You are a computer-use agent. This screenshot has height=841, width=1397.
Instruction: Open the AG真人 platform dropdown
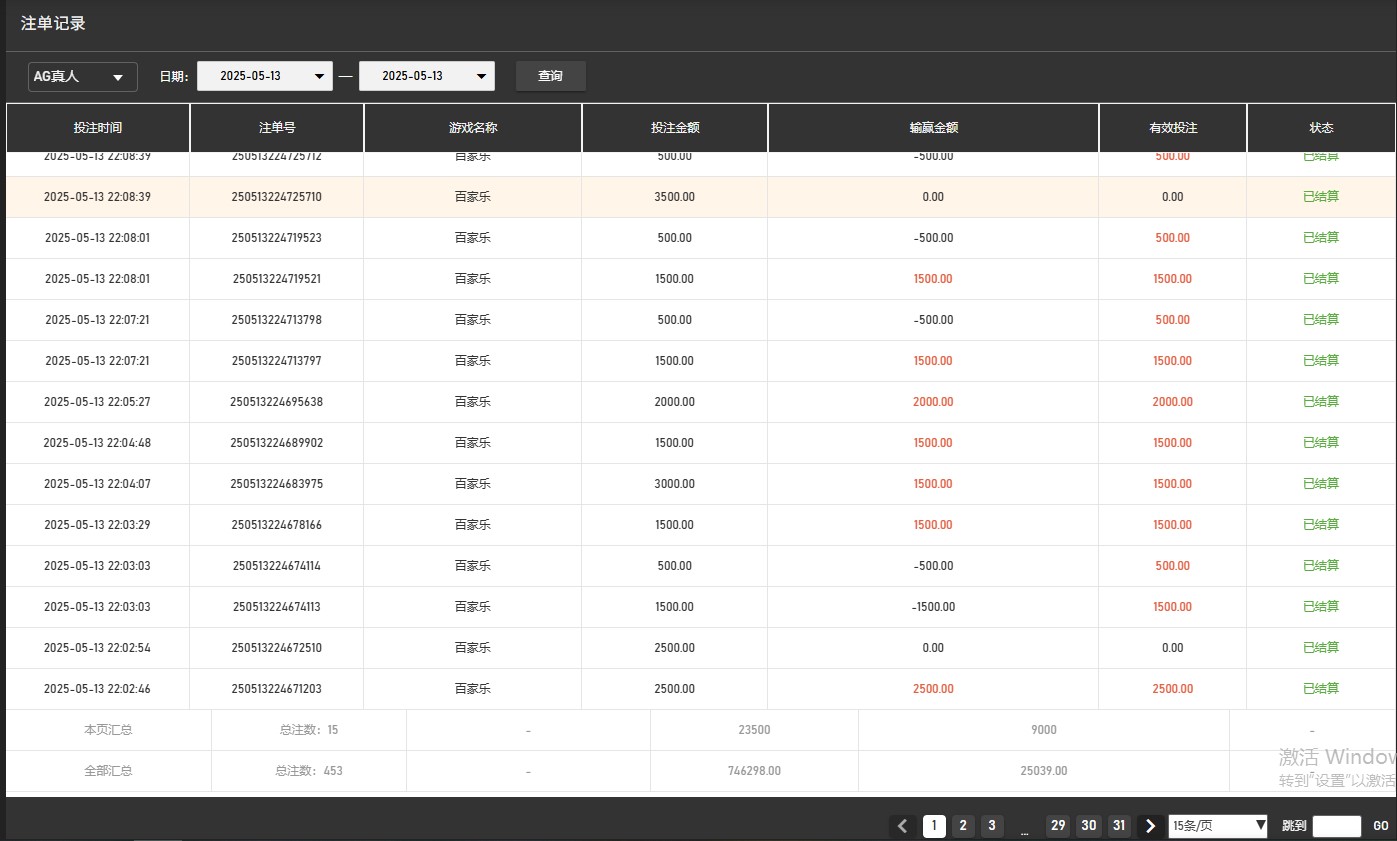[82, 76]
